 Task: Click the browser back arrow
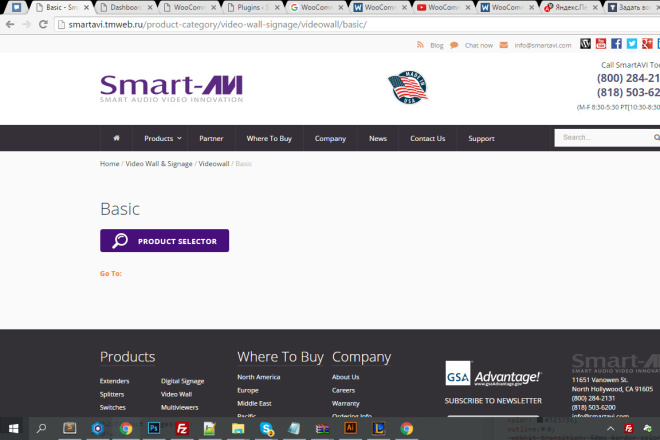tap(10, 24)
